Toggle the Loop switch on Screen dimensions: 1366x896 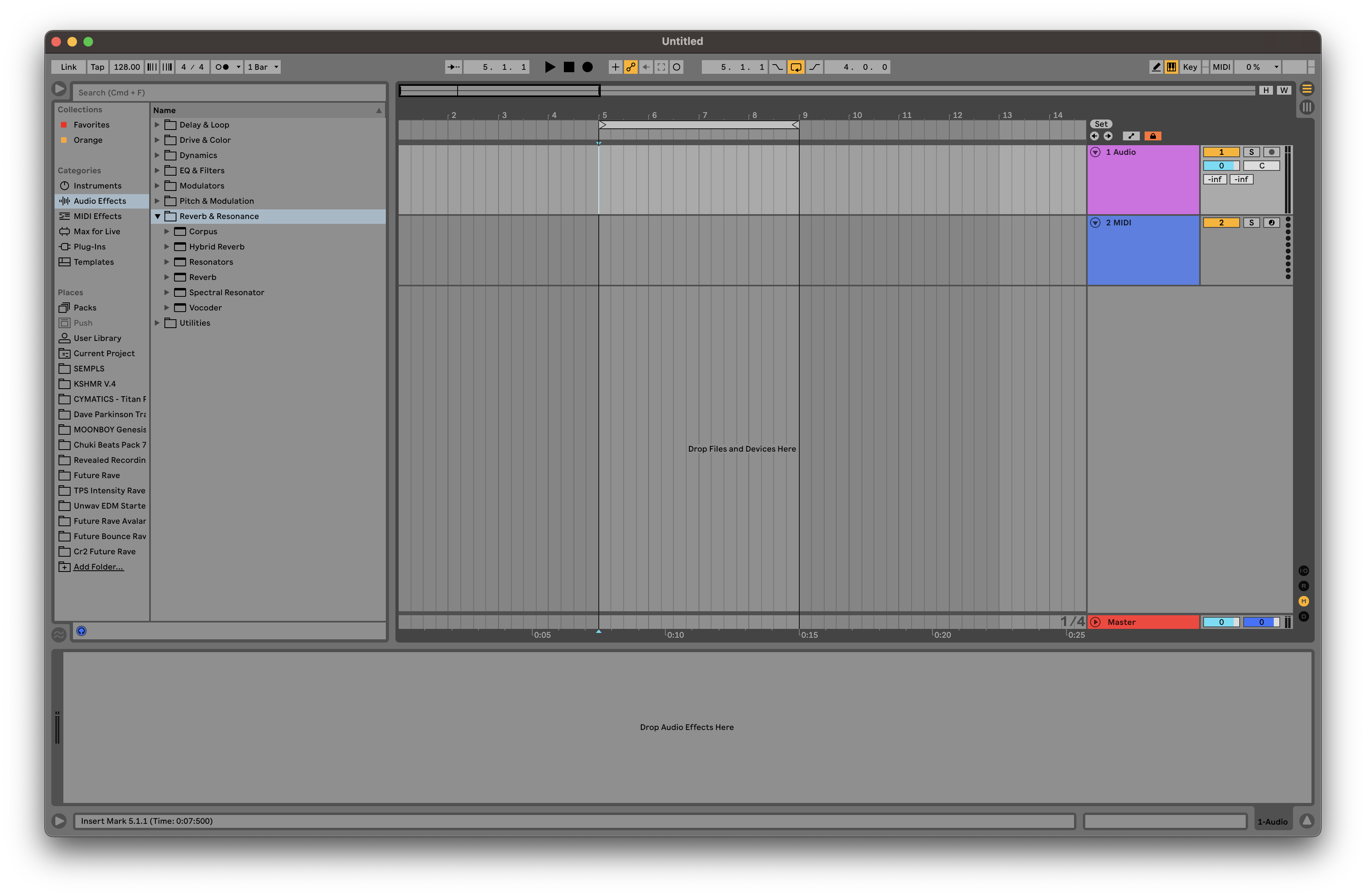795,67
